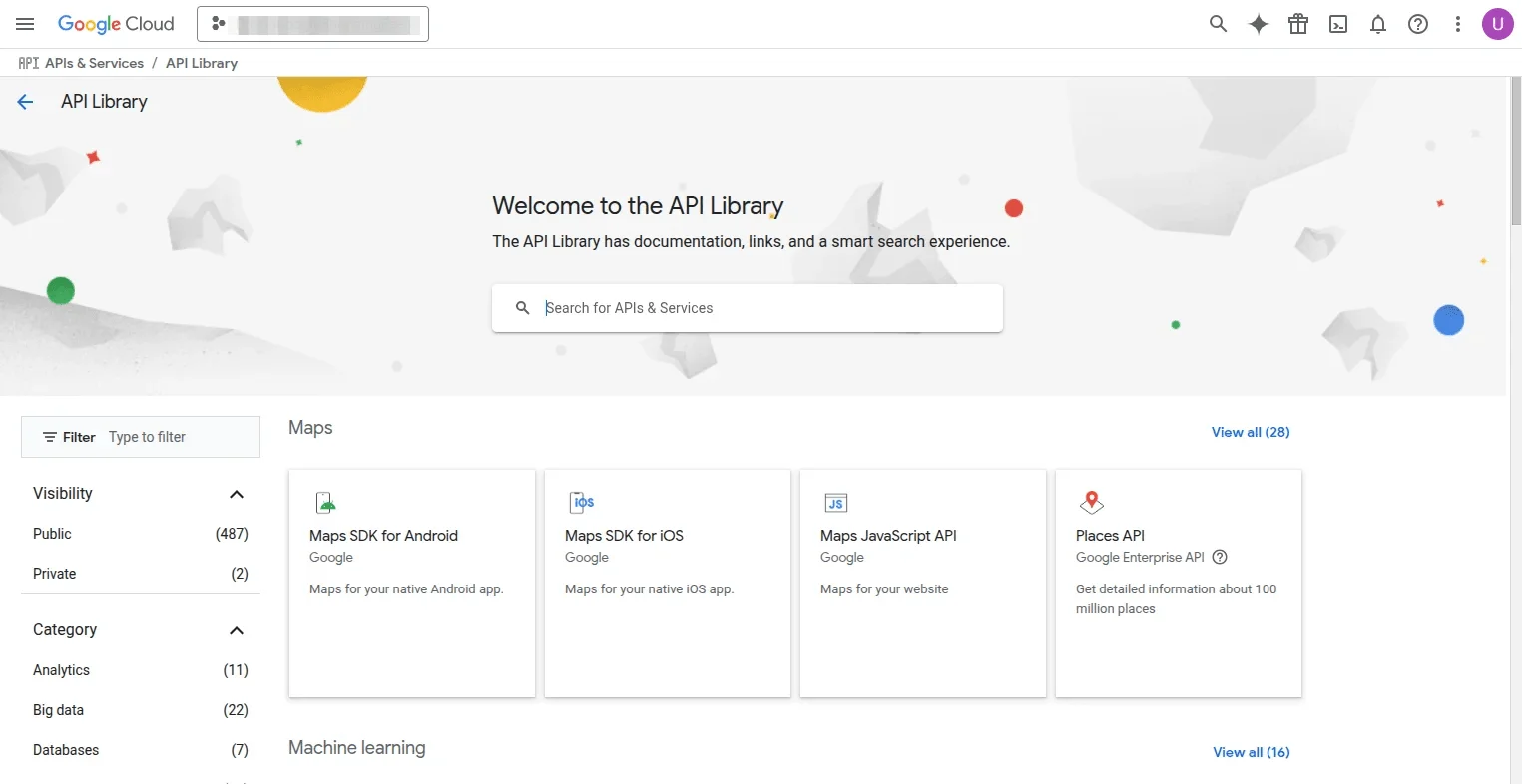The image size is (1522, 784).
Task: Click the Search for APIs & Services field
Action: click(759, 308)
